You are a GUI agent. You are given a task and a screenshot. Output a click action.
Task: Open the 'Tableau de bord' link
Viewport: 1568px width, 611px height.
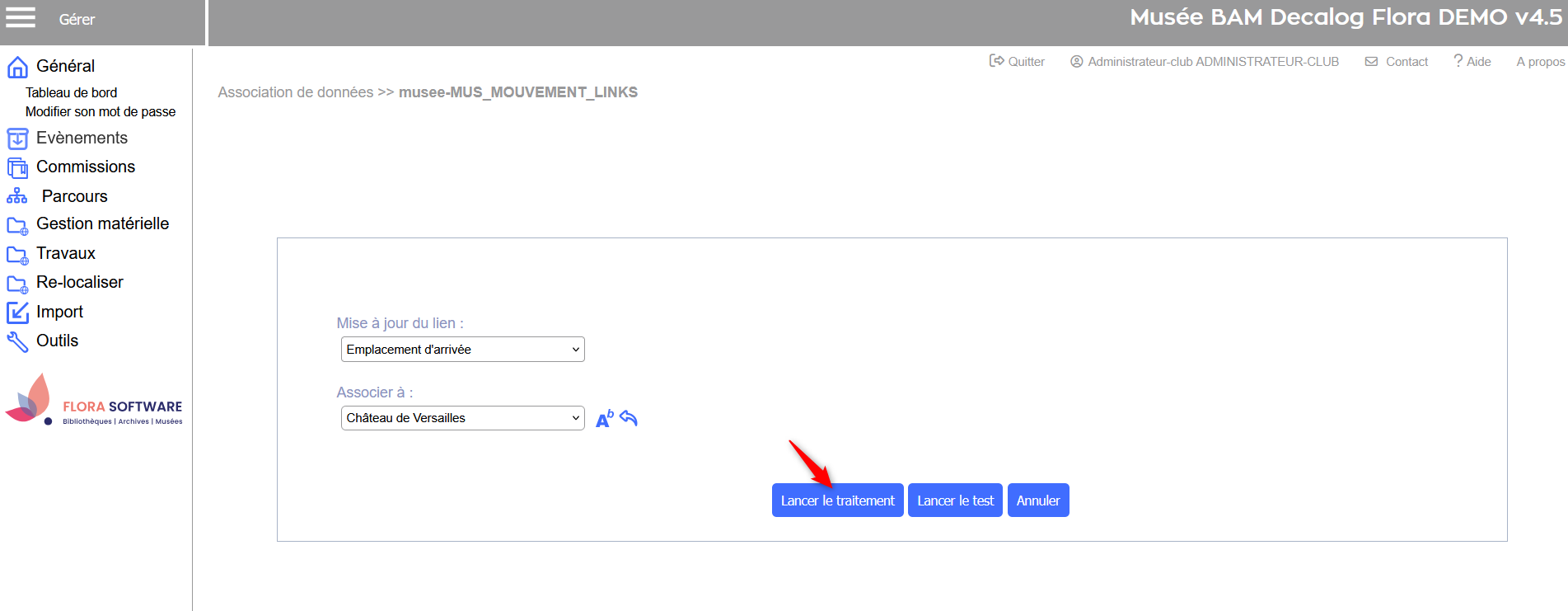point(71,92)
